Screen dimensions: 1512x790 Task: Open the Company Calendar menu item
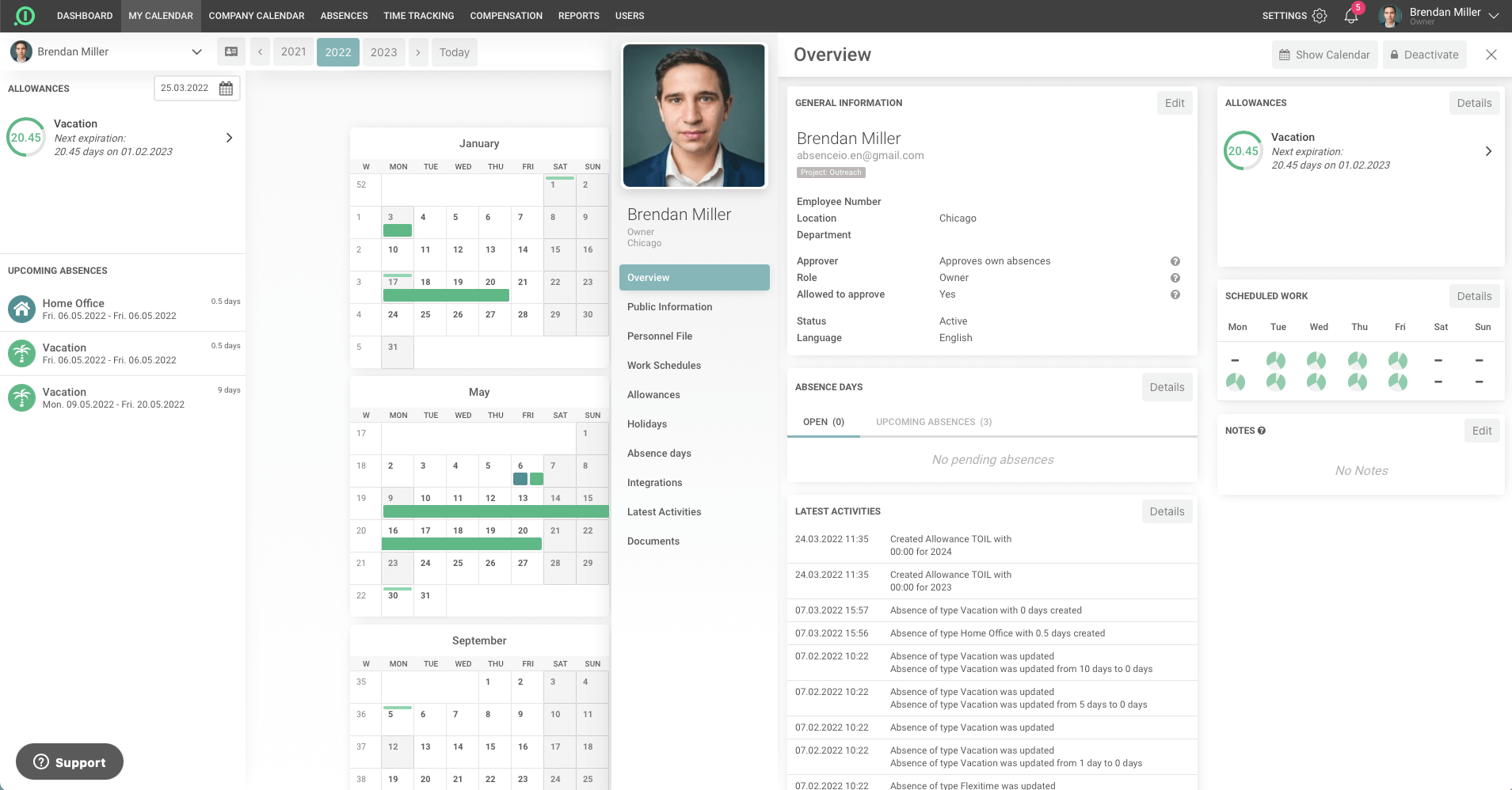pos(257,16)
